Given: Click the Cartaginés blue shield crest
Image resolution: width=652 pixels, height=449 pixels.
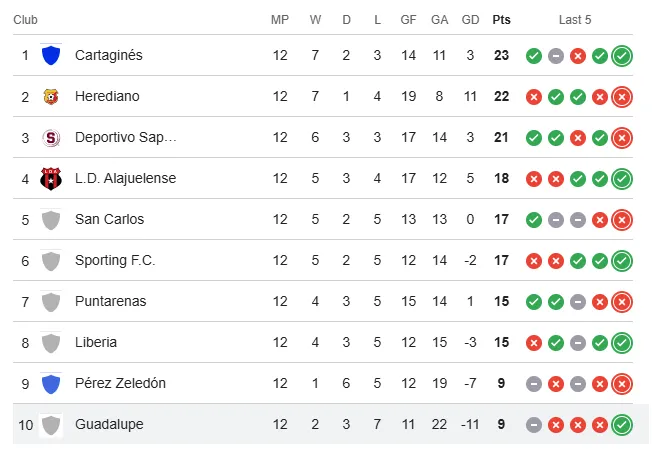Looking at the screenshot, I should click(x=51, y=56).
